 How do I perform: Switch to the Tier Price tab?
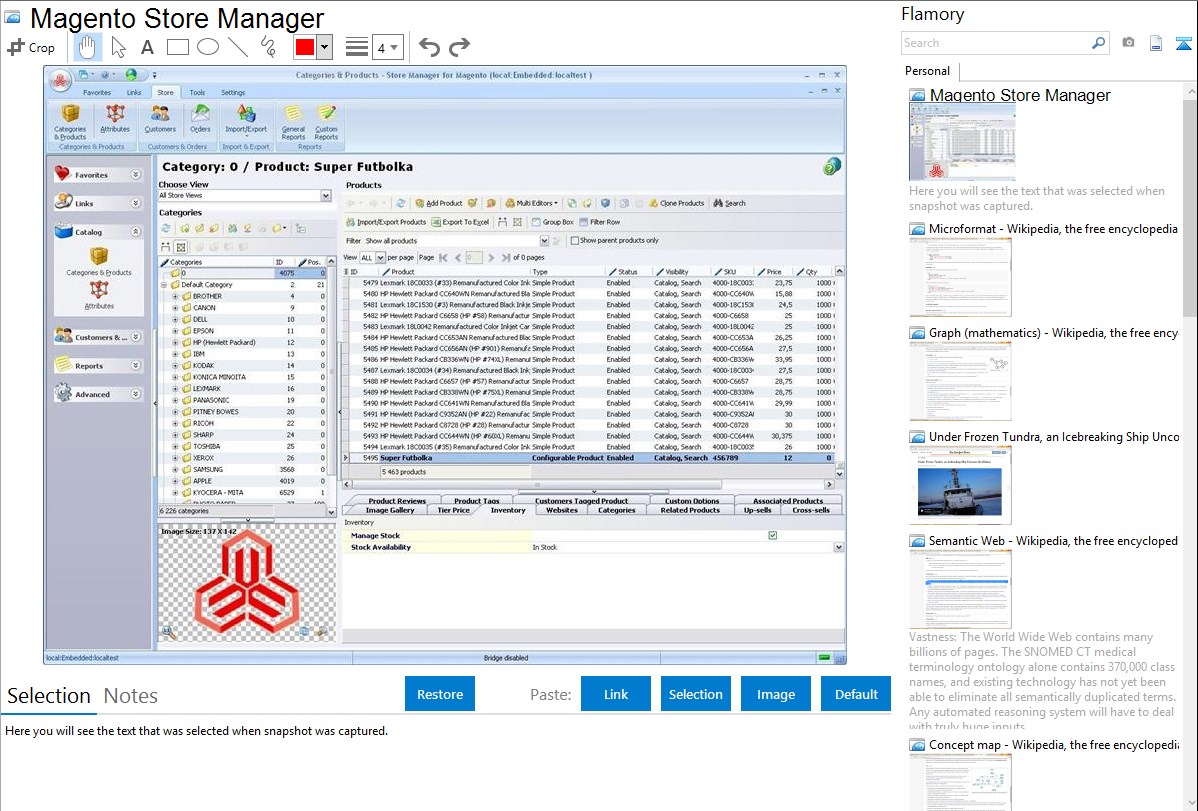(x=453, y=511)
